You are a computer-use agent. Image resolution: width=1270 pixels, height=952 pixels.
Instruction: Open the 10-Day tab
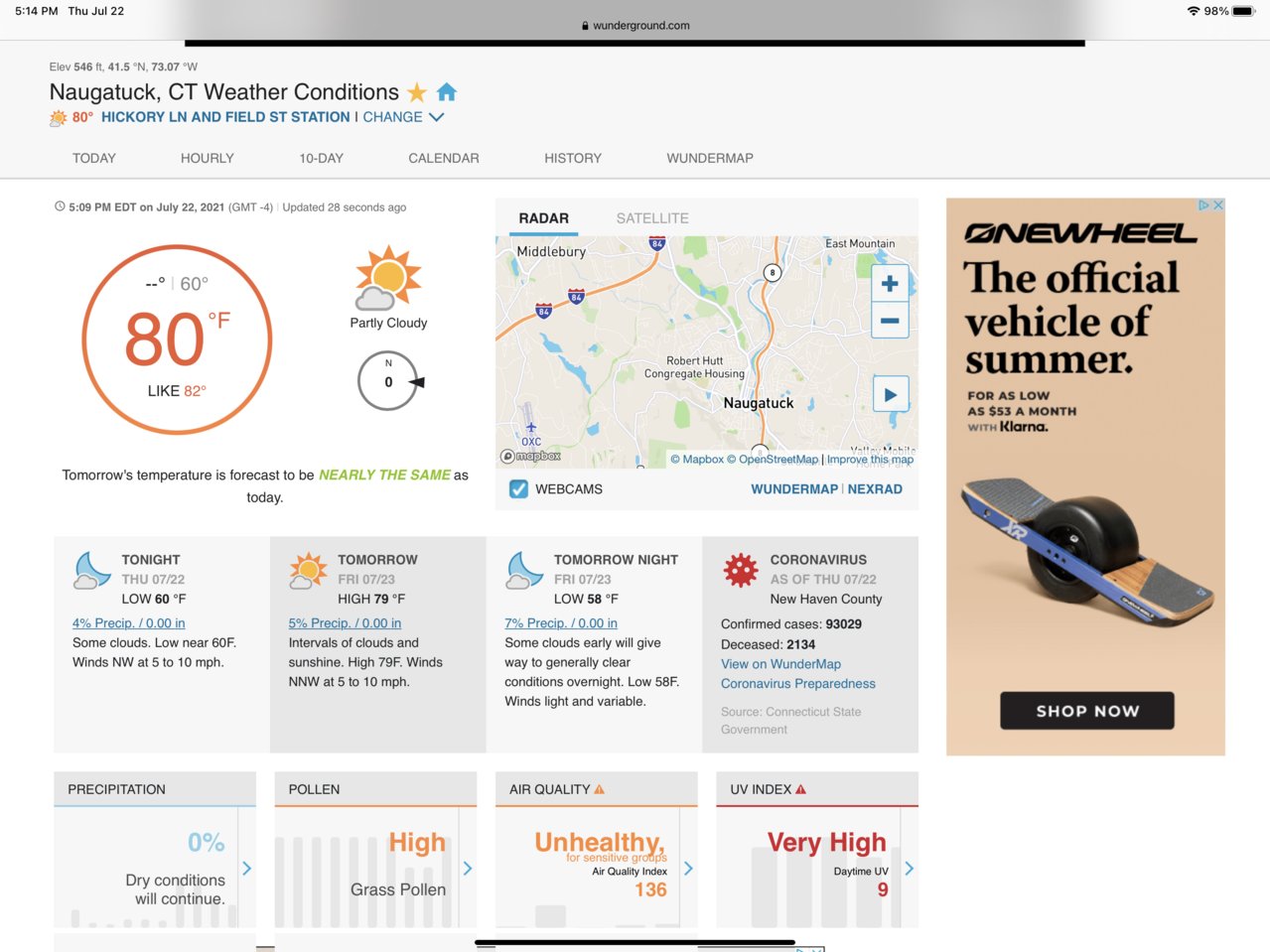click(321, 158)
